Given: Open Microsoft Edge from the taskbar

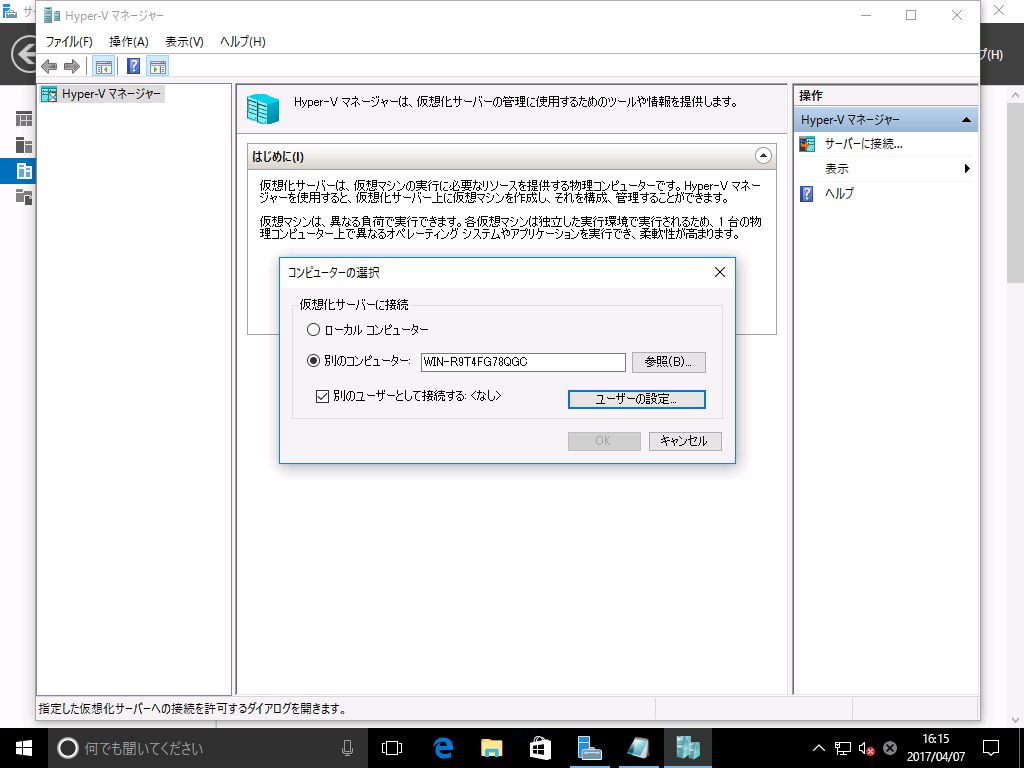Looking at the screenshot, I should pos(444,747).
